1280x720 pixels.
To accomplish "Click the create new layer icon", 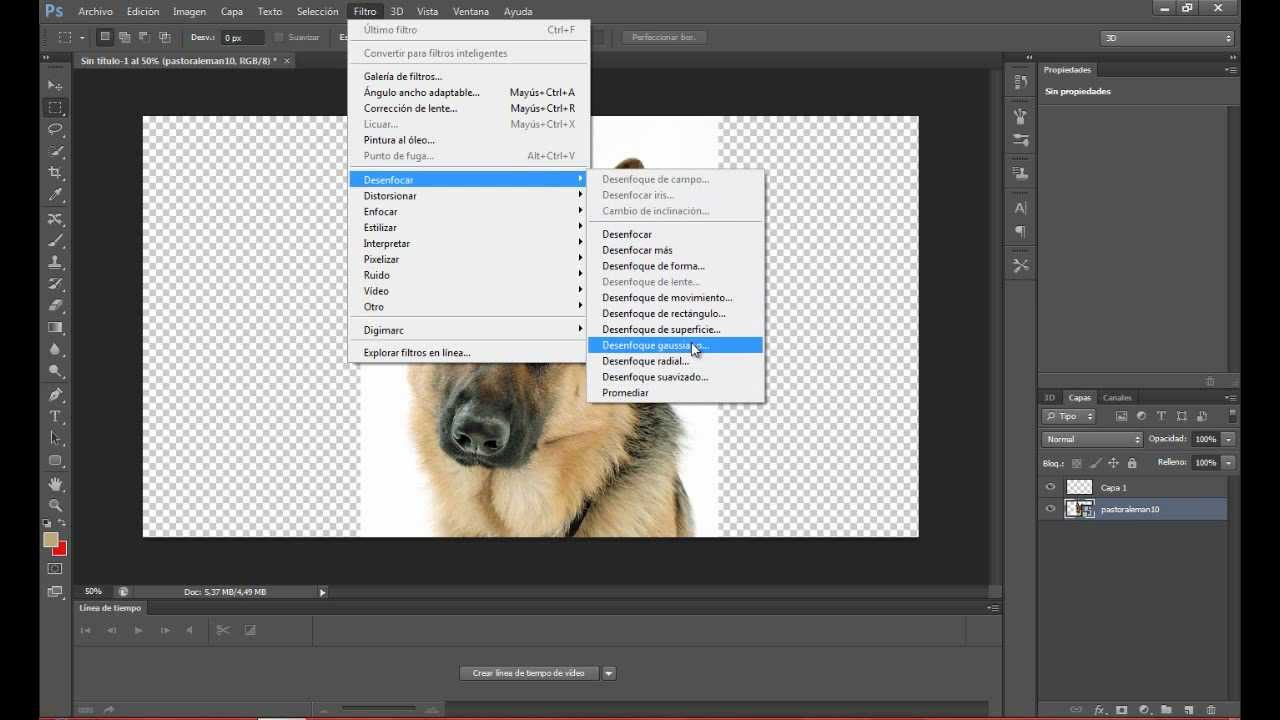I will pos(1188,710).
